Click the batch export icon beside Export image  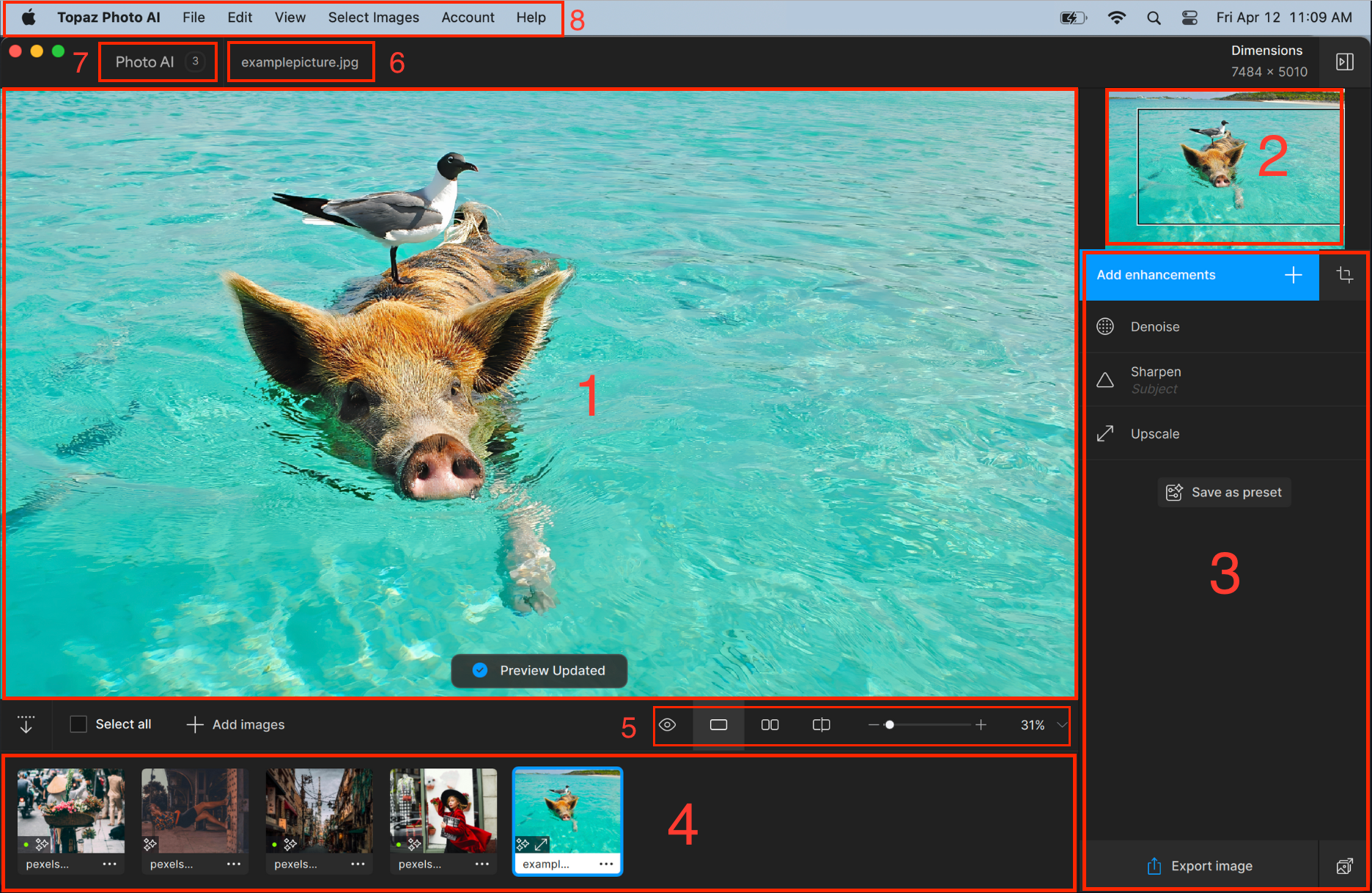click(x=1344, y=866)
